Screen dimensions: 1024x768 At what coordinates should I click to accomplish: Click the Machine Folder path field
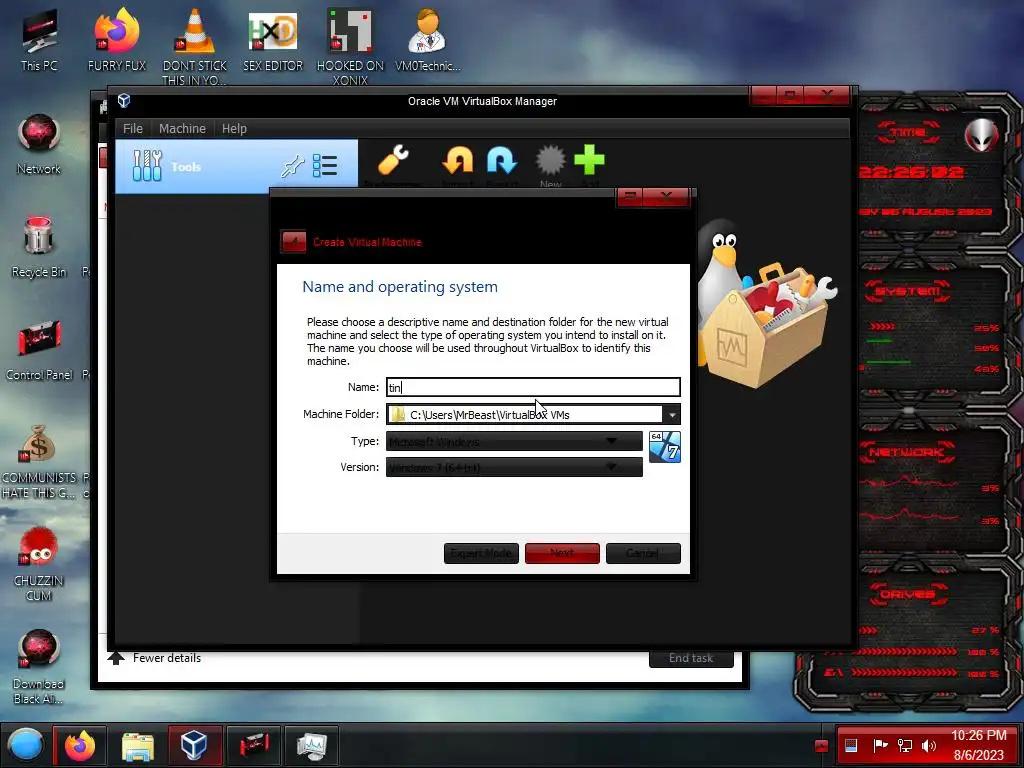[524, 415]
